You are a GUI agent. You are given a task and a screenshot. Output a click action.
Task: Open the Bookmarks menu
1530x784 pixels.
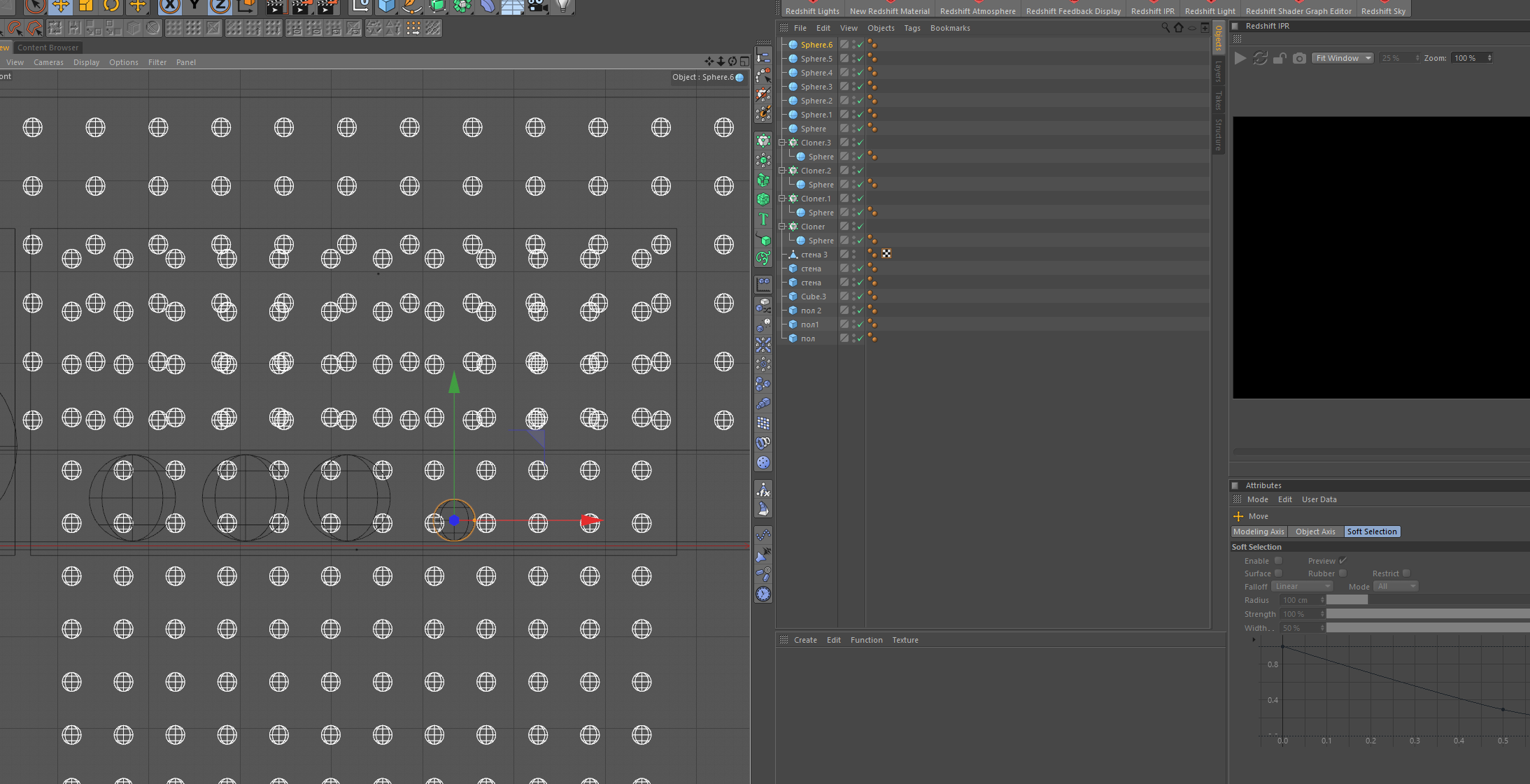950,28
